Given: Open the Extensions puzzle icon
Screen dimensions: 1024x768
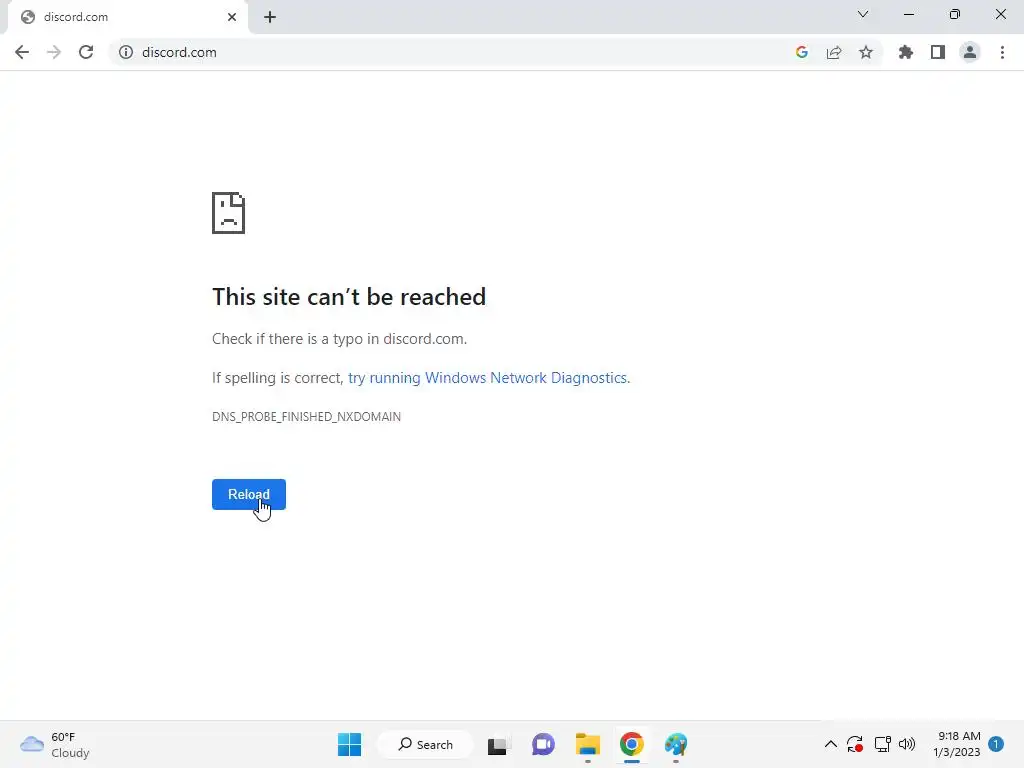Looking at the screenshot, I should (x=906, y=52).
